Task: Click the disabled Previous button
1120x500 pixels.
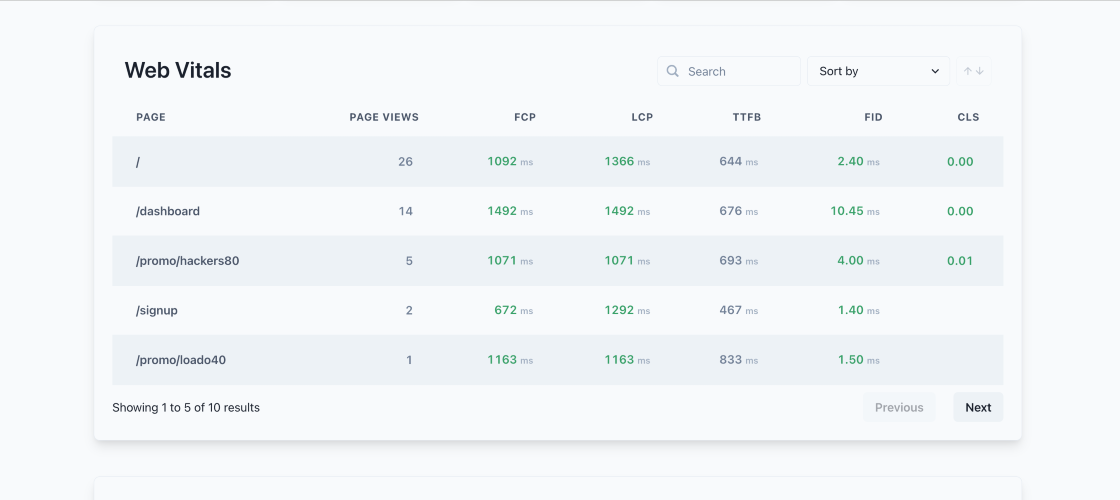Action: point(899,407)
